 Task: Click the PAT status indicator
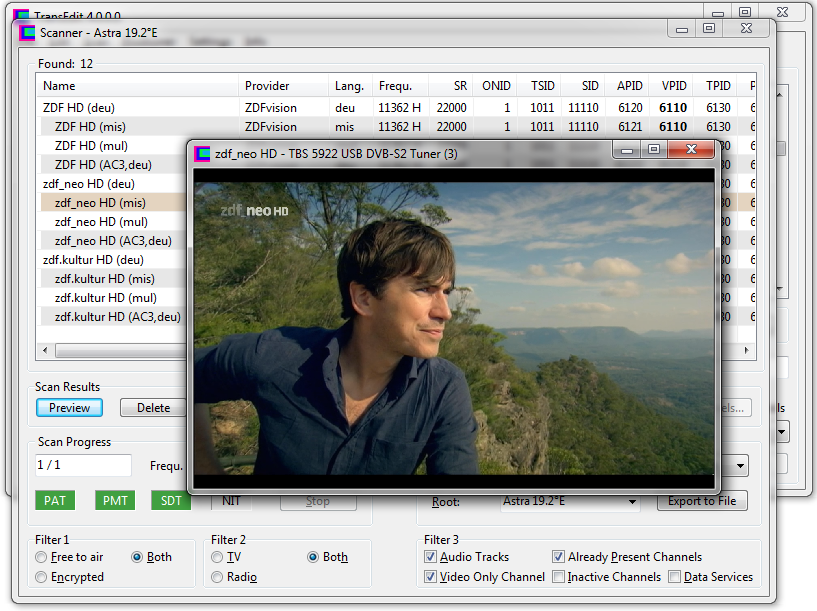(55, 501)
